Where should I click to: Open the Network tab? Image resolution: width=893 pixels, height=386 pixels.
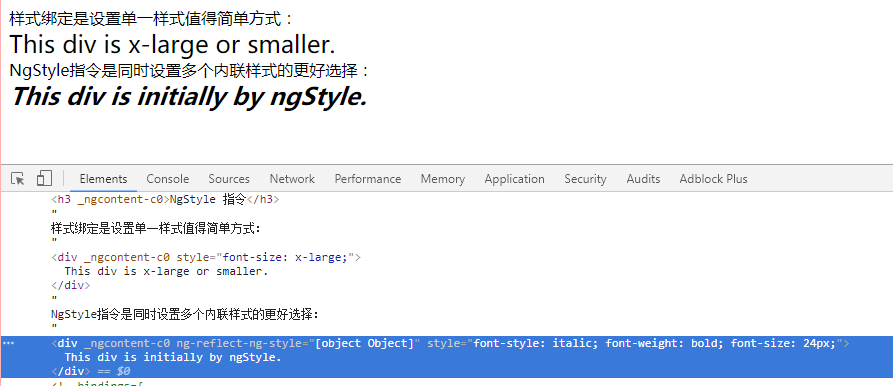(x=292, y=179)
